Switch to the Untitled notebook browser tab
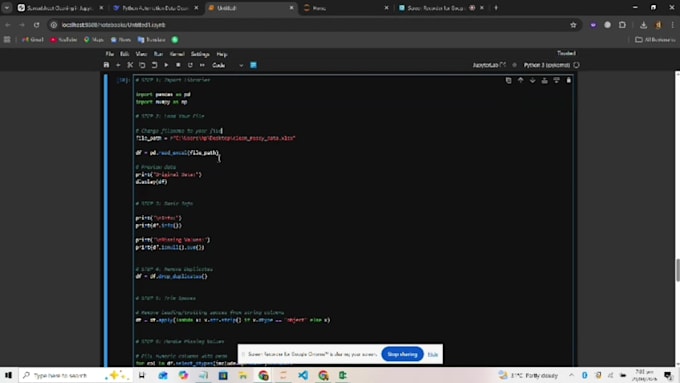The width and height of the screenshot is (680, 383). 251,8
